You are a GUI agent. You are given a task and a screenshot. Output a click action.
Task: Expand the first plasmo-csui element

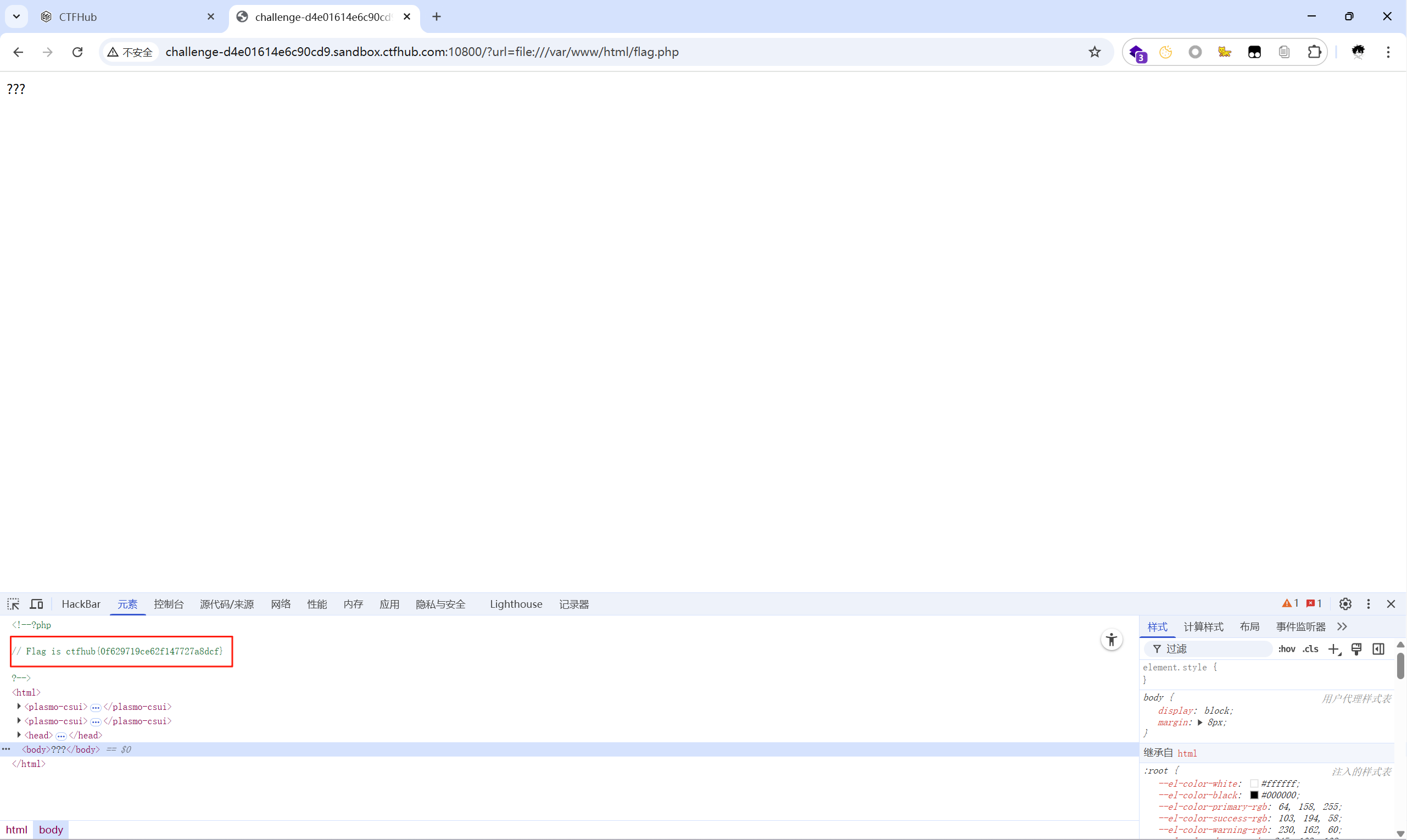19,707
